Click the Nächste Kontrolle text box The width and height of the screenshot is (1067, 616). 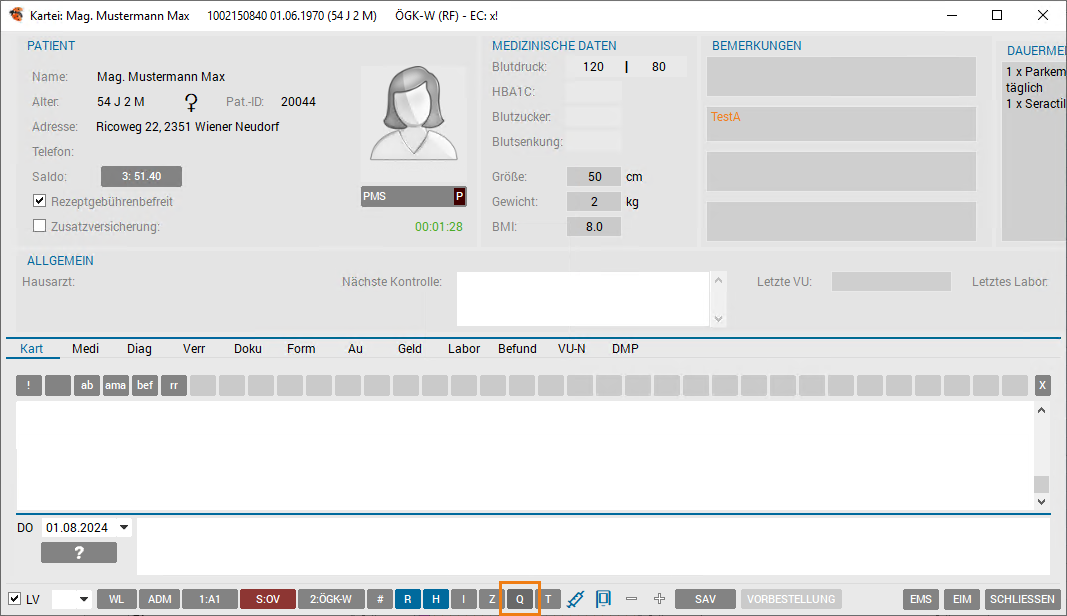pyautogui.click(x=583, y=299)
